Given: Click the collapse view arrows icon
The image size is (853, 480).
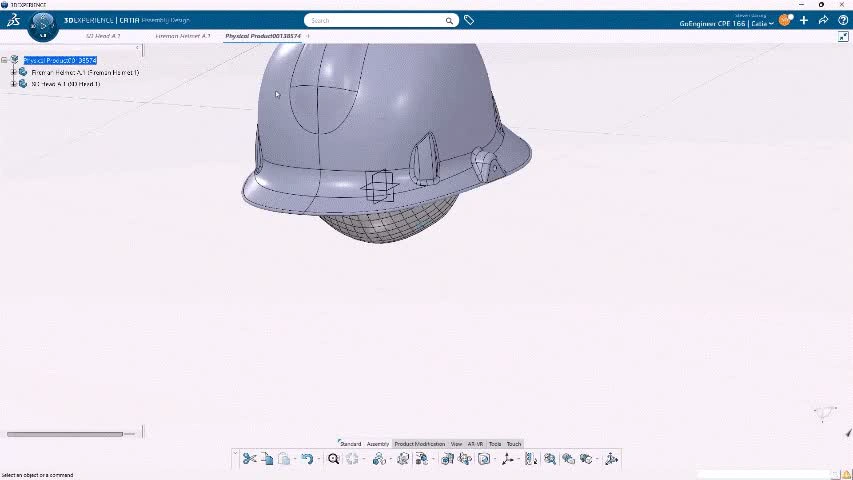Looking at the screenshot, I should 843,36.
